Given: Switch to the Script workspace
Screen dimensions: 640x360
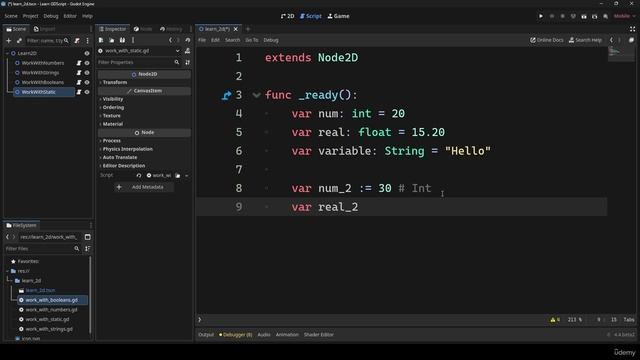Looking at the screenshot, I should pyautogui.click(x=311, y=16).
